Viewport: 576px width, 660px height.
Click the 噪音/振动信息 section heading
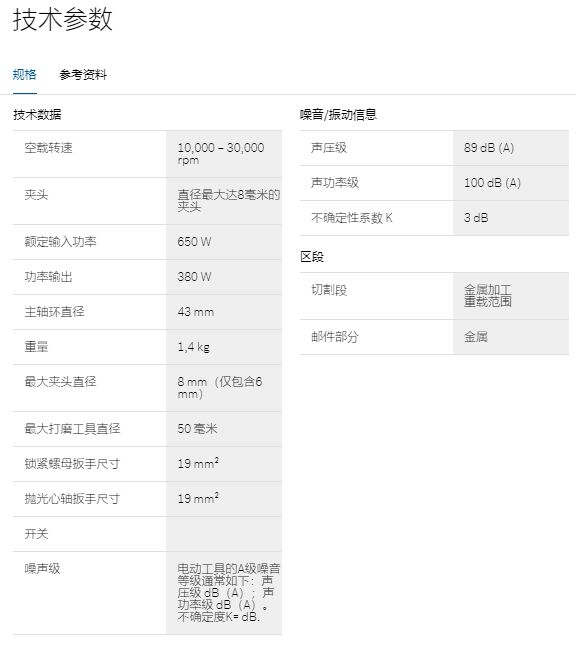tap(338, 114)
